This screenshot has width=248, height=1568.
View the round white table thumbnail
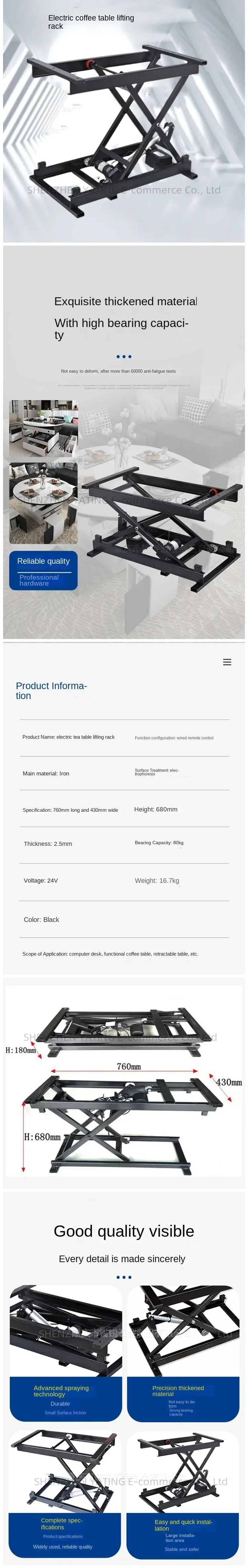pyautogui.click(x=43, y=503)
